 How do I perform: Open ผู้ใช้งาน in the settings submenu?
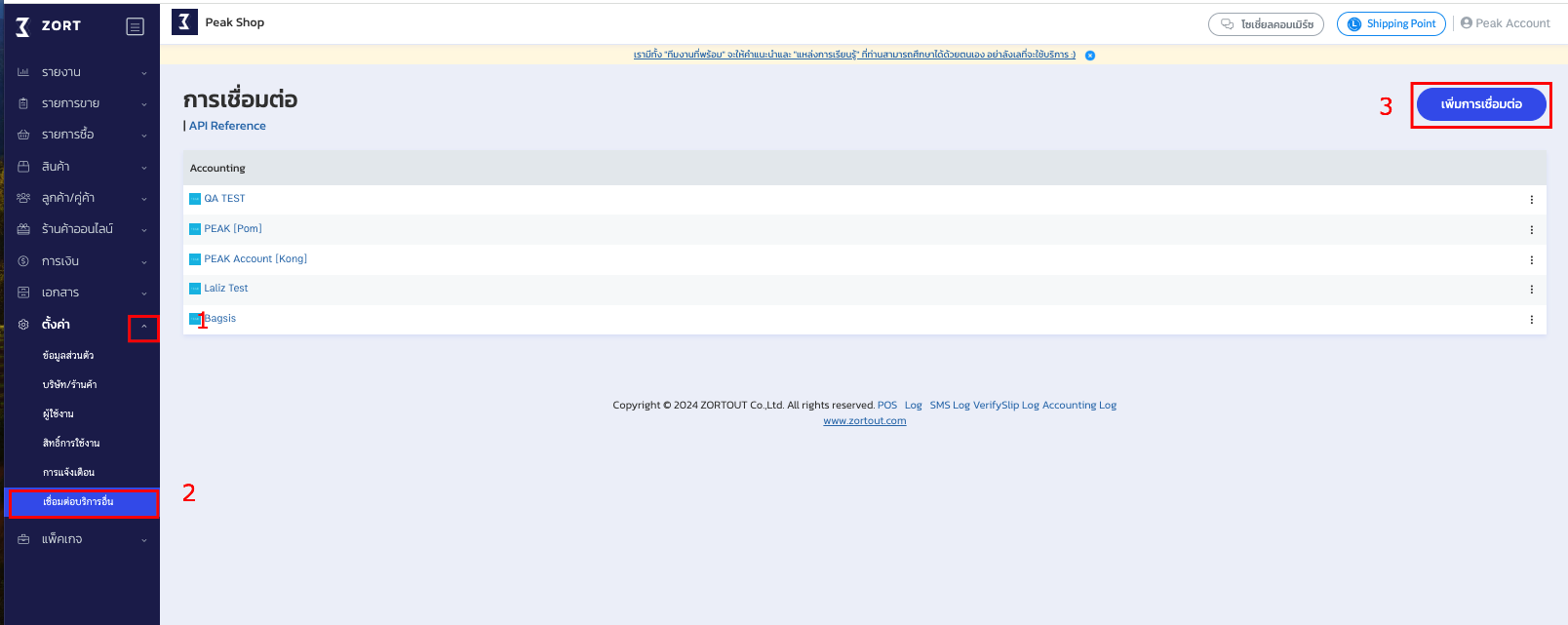59,414
